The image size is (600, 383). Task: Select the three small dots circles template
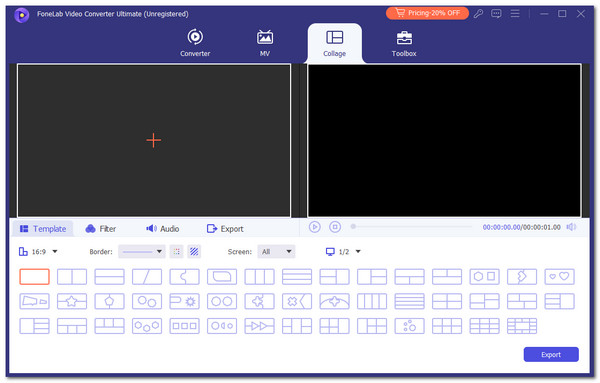point(409,326)
